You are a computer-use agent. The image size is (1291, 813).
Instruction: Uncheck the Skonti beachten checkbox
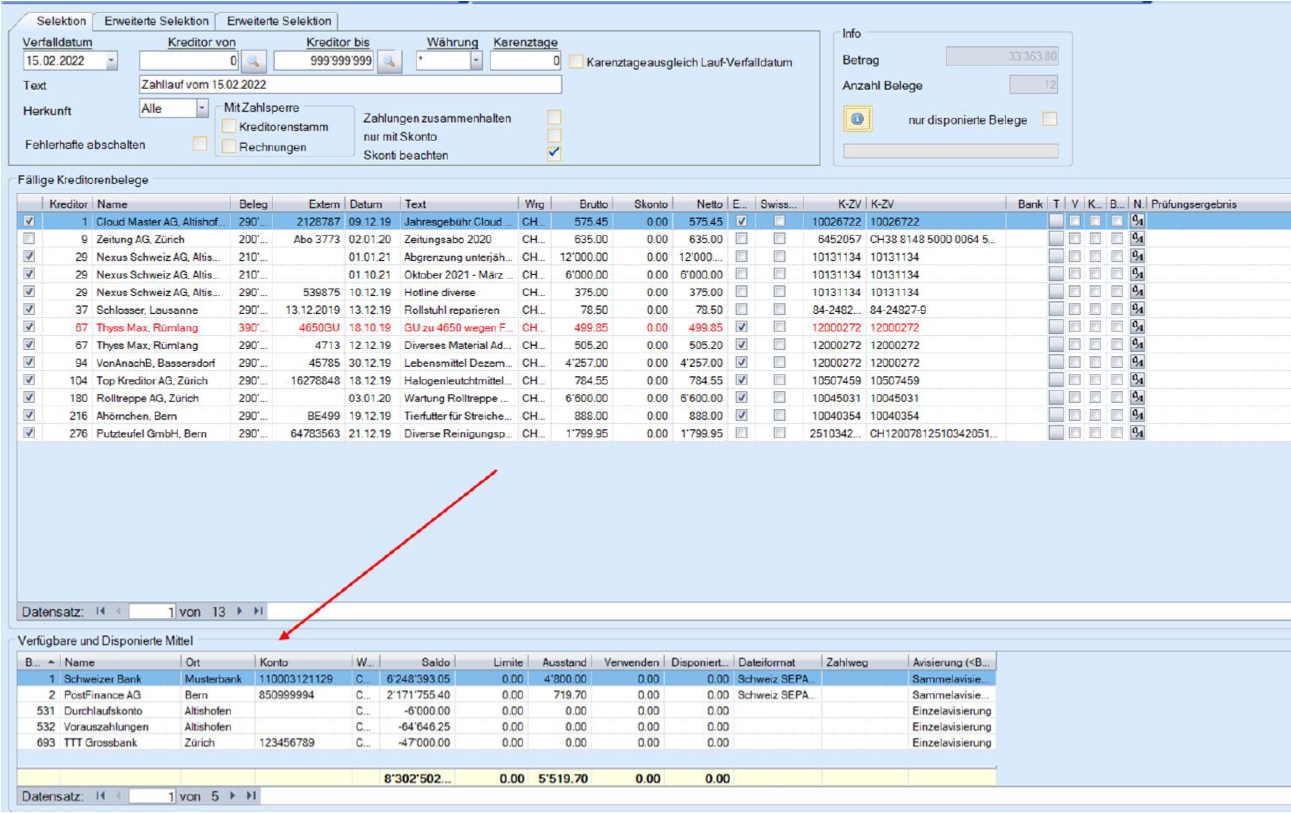554,154
